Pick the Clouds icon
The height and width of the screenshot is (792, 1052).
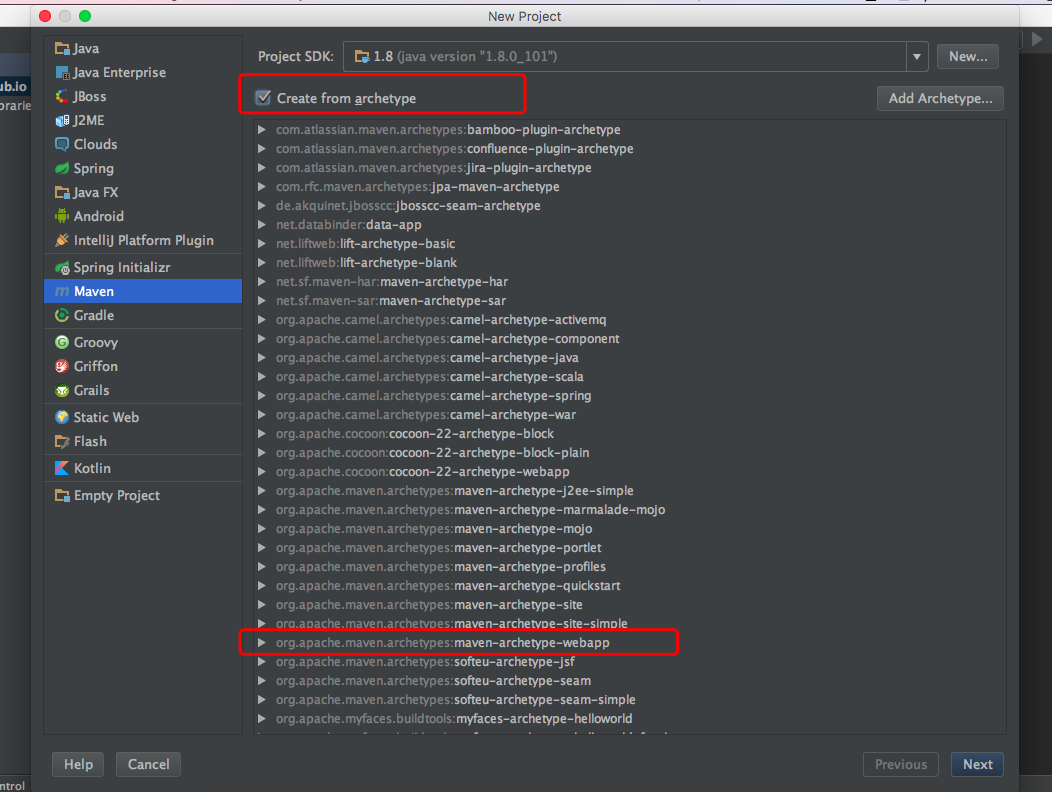coord(62,144)
